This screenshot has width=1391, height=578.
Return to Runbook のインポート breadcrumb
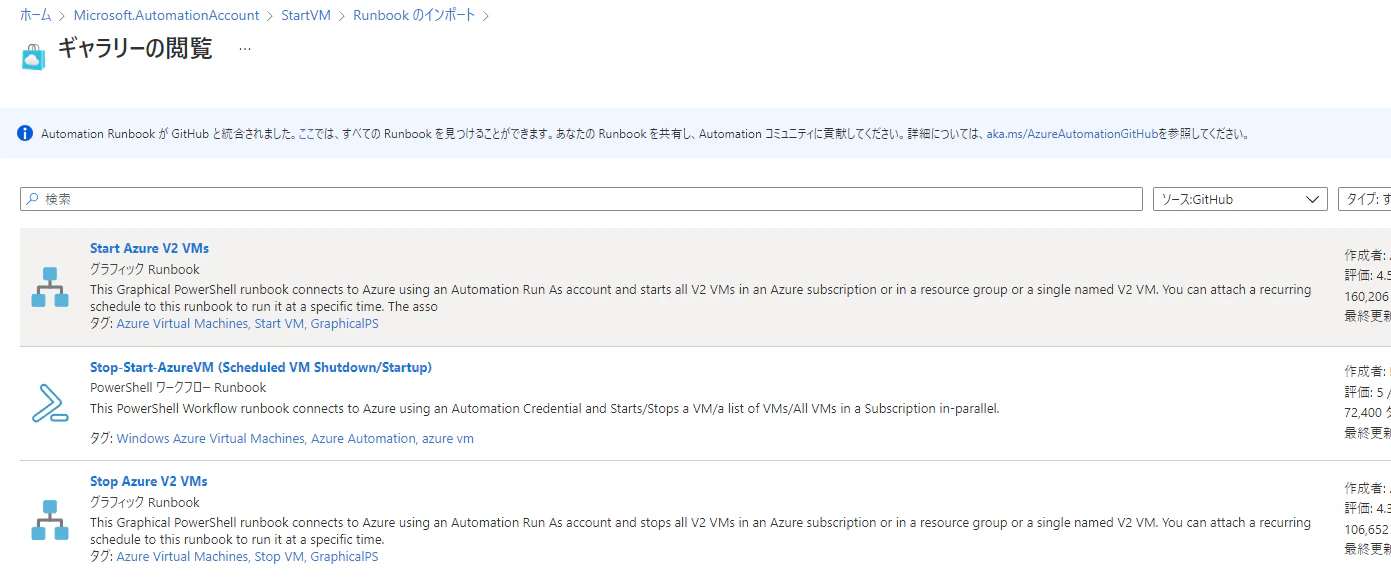414,15
